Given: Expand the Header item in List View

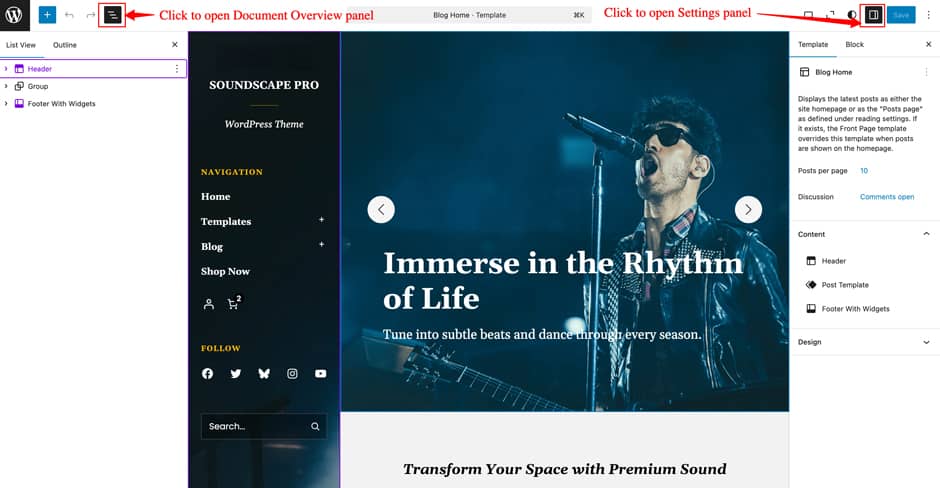Looking at the screenshot, I should (x=6, y=69).
